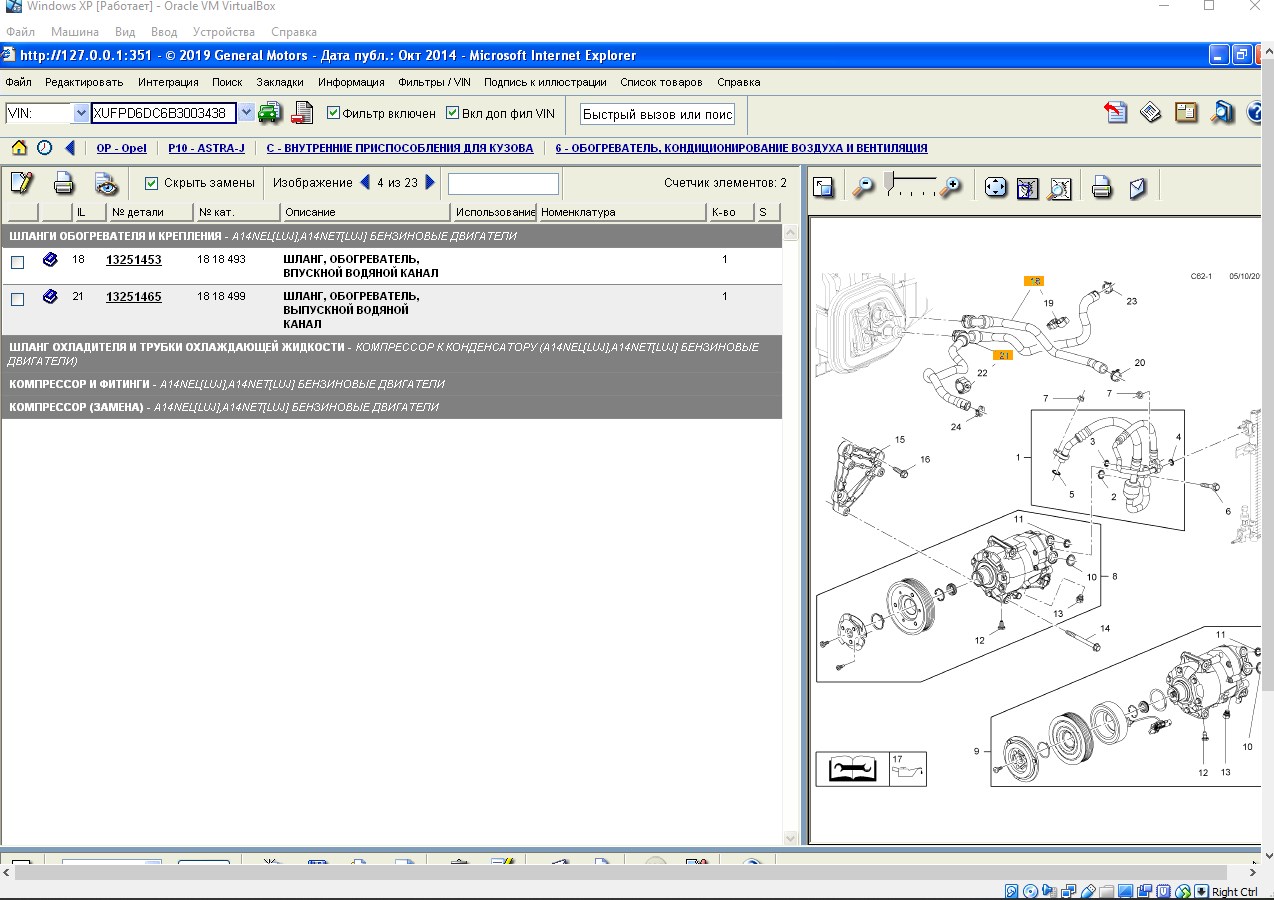
Task: Print the illustration using its printer icon
Action: pyautogui.click(x=1101, y=187)
